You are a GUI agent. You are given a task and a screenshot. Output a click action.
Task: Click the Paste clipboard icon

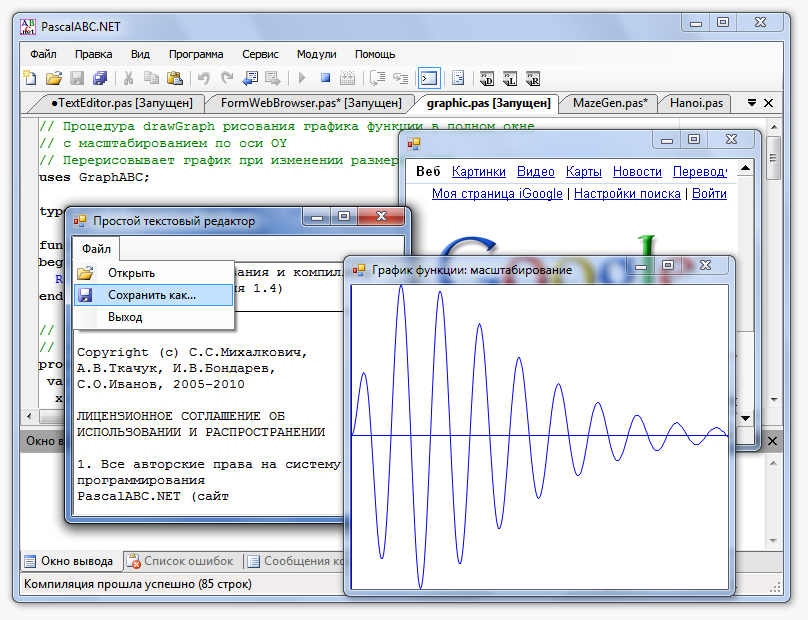pyautogui.click(x=175, y=77)
